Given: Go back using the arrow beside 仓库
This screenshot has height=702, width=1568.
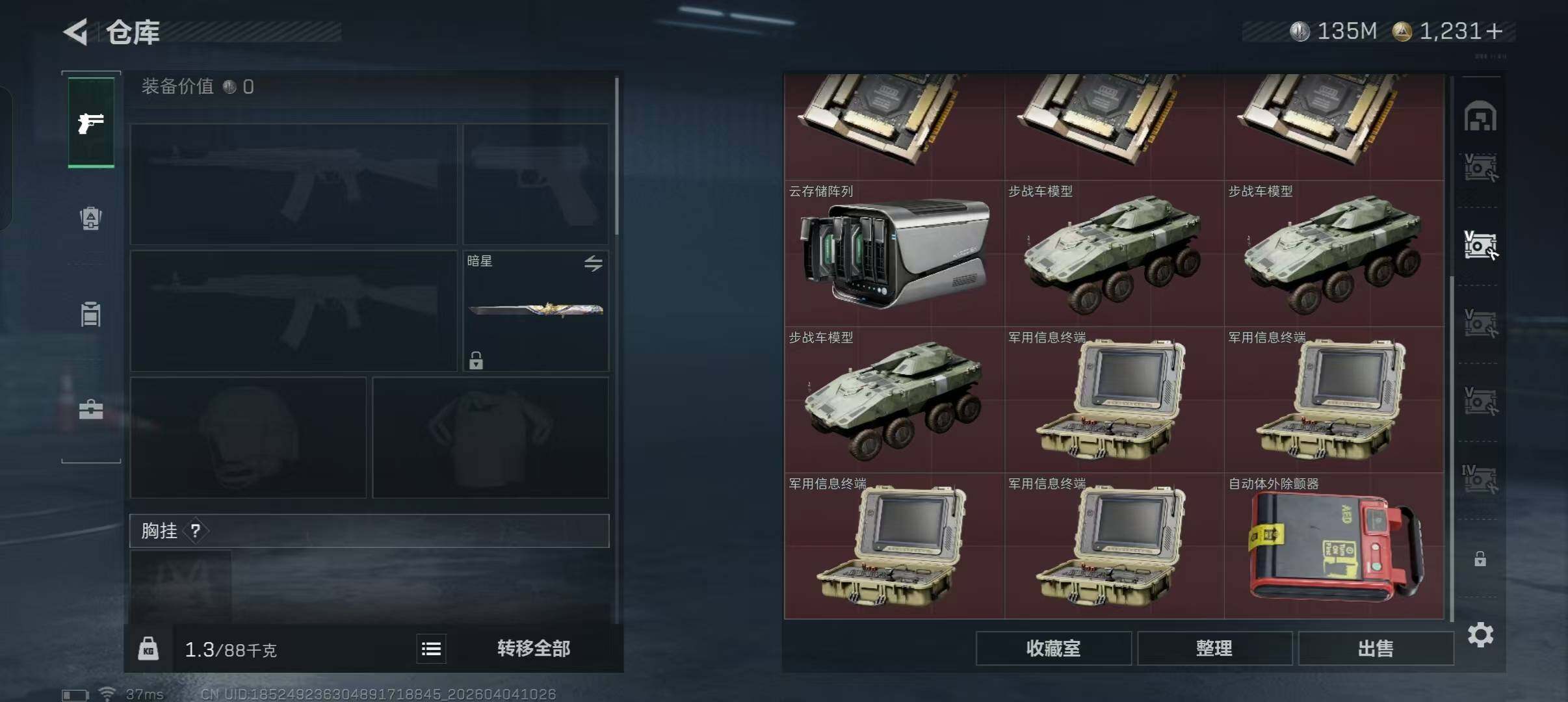Looking at the screenshot, I should tap(75, 32).
